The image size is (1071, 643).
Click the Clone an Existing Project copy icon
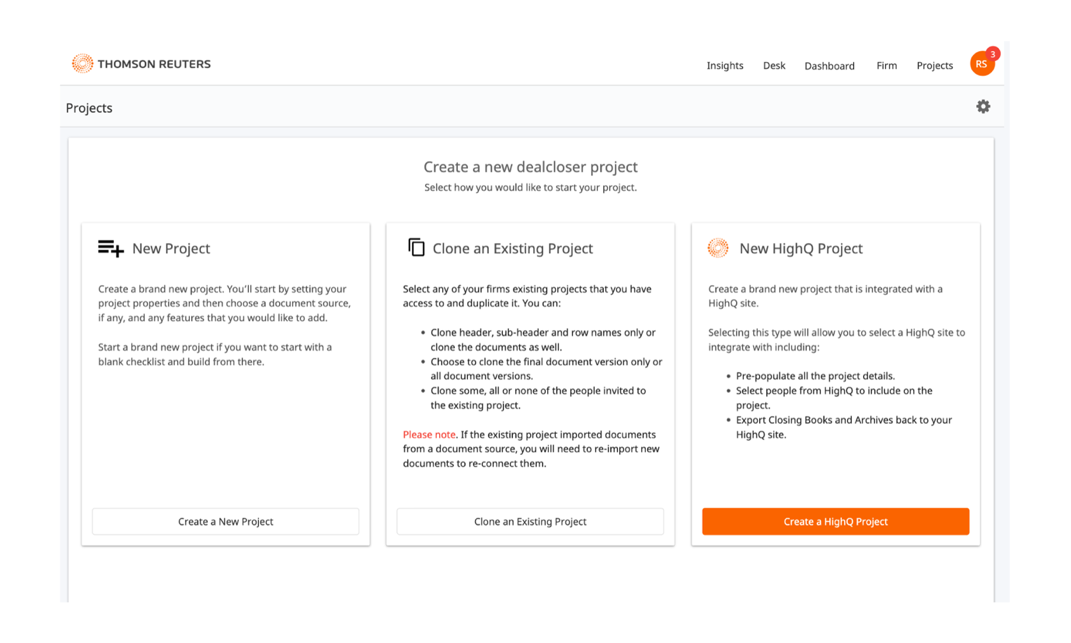[416, 247]
